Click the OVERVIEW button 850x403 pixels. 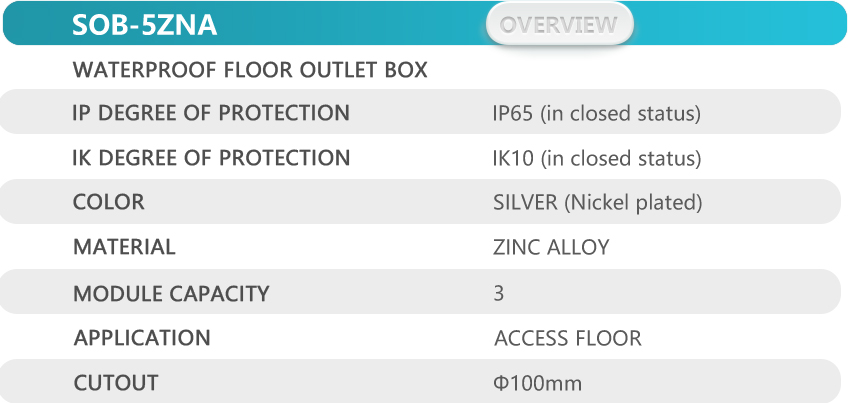[x=559, y=24]
